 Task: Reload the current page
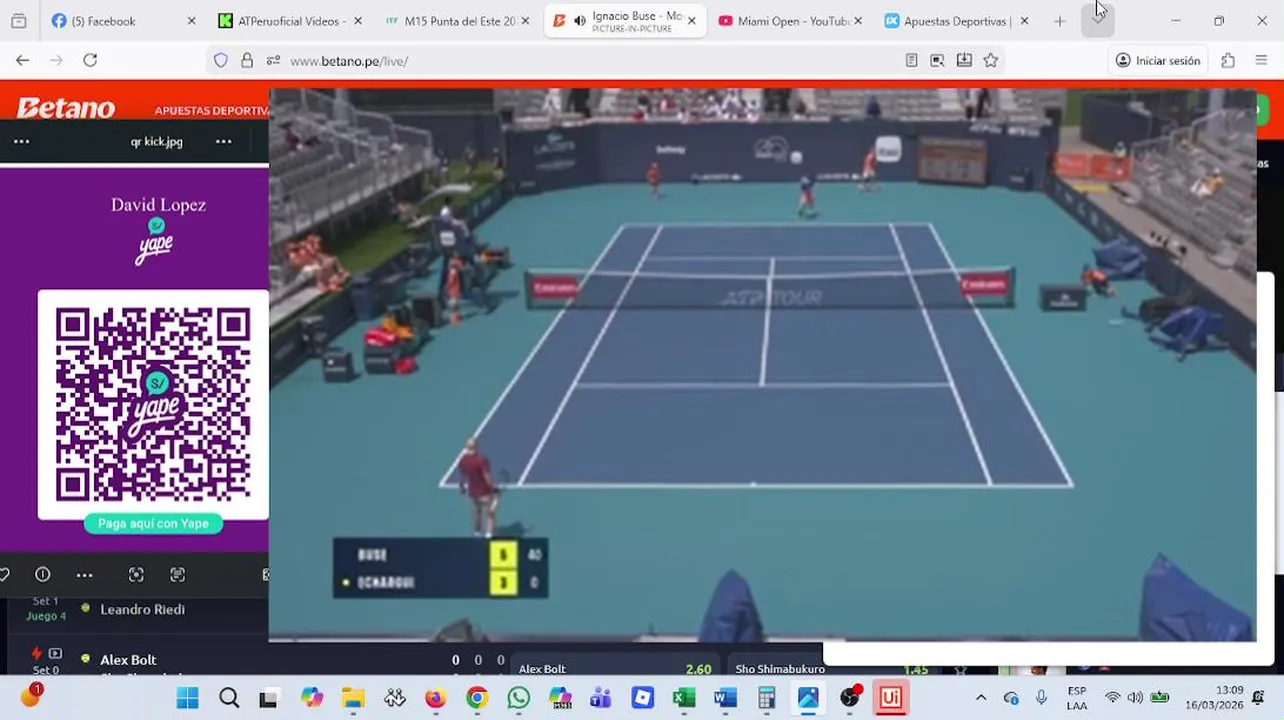pyautogui.click(x=90, y=60)
